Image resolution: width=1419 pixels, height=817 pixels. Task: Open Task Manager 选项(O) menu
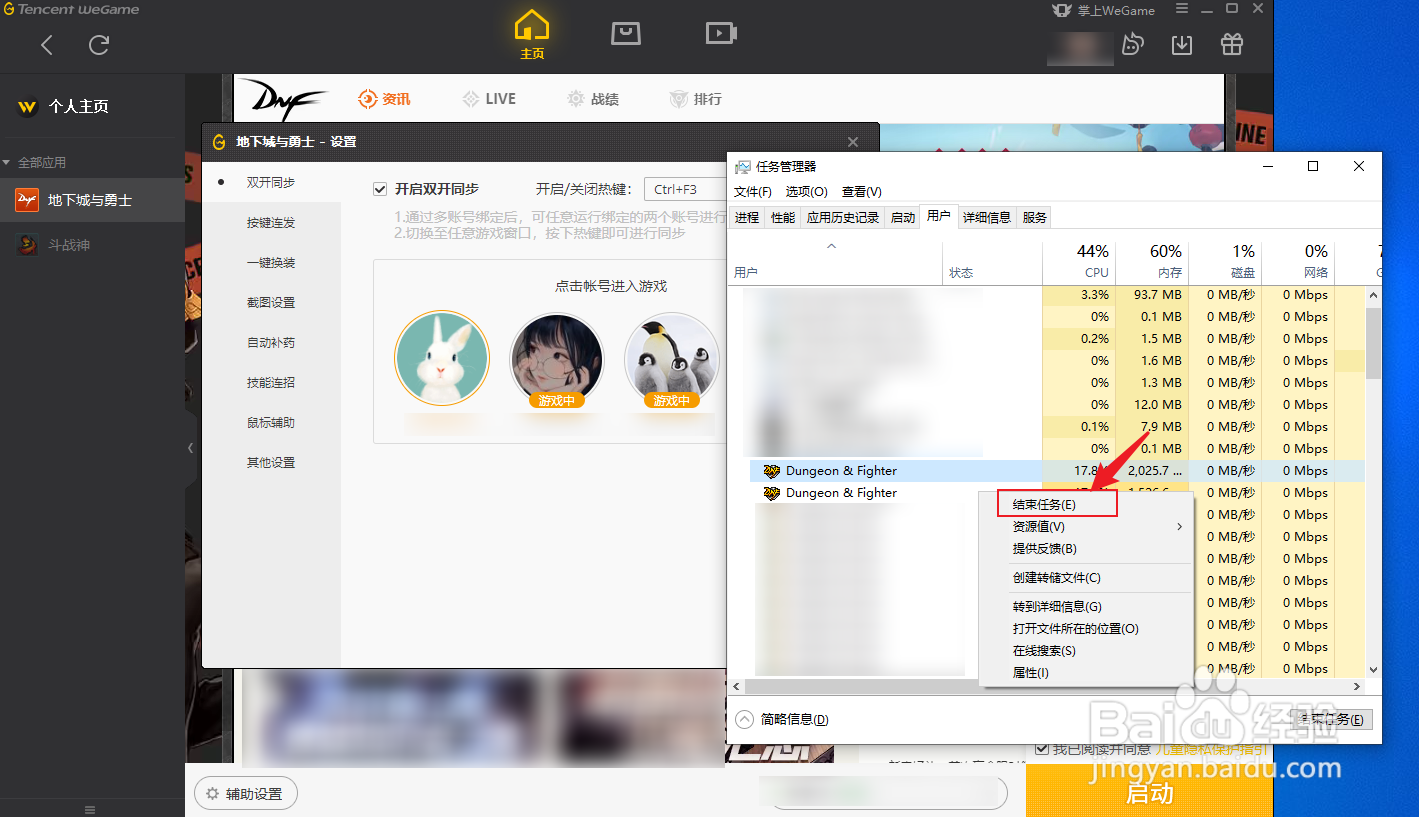pyautogui.click(x=806, y=192)
